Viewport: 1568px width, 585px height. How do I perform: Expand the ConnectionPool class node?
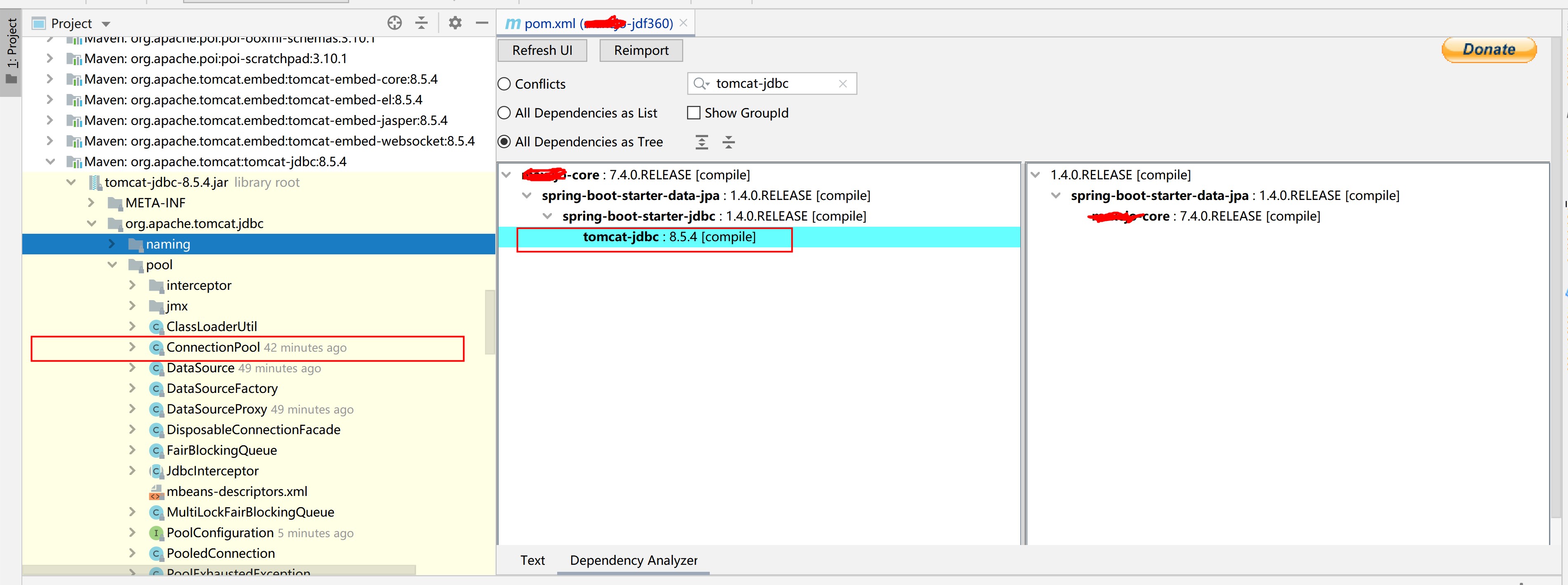pos(132,347)
